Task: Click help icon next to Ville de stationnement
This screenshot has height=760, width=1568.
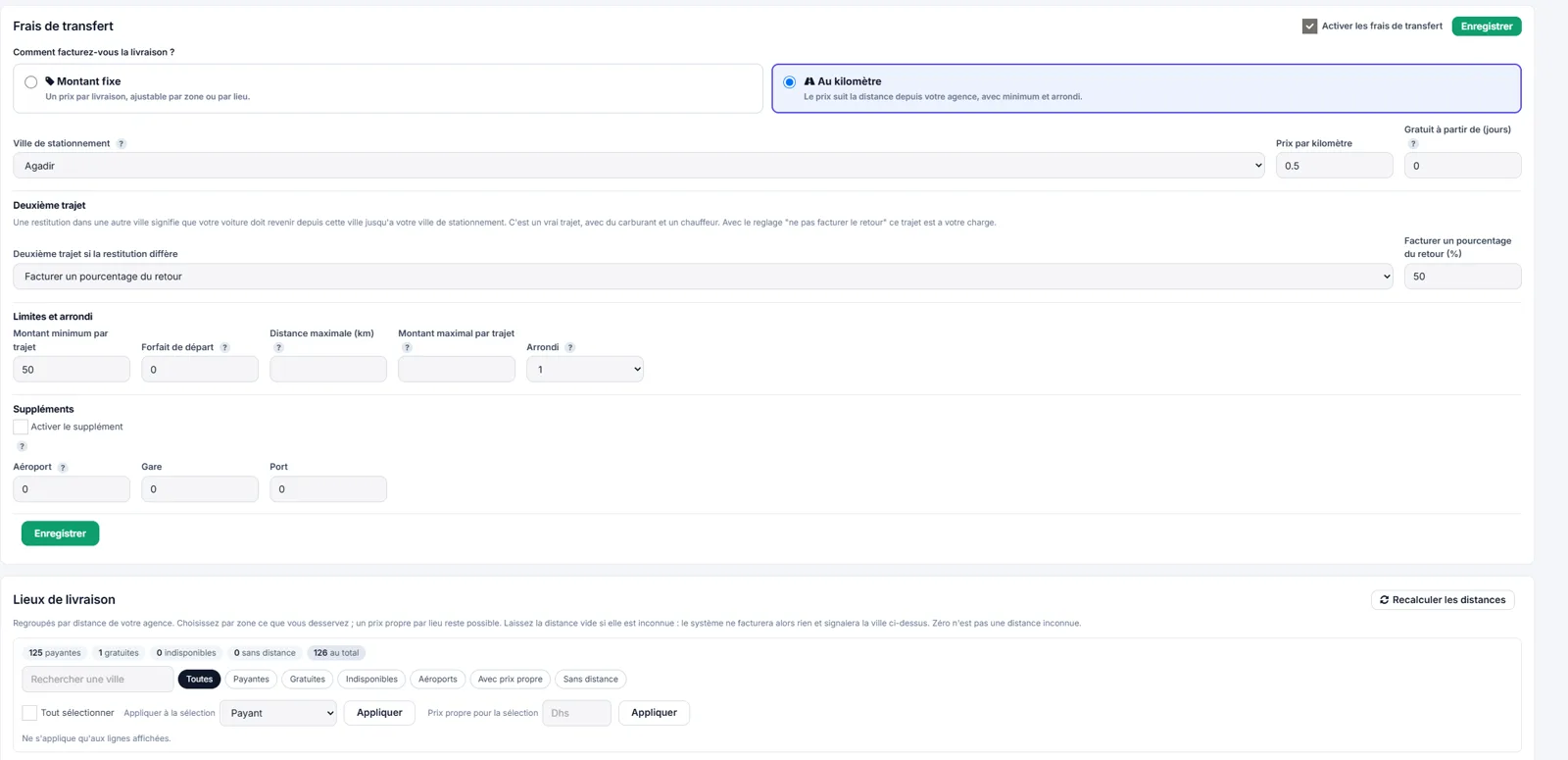Action: 122,144
